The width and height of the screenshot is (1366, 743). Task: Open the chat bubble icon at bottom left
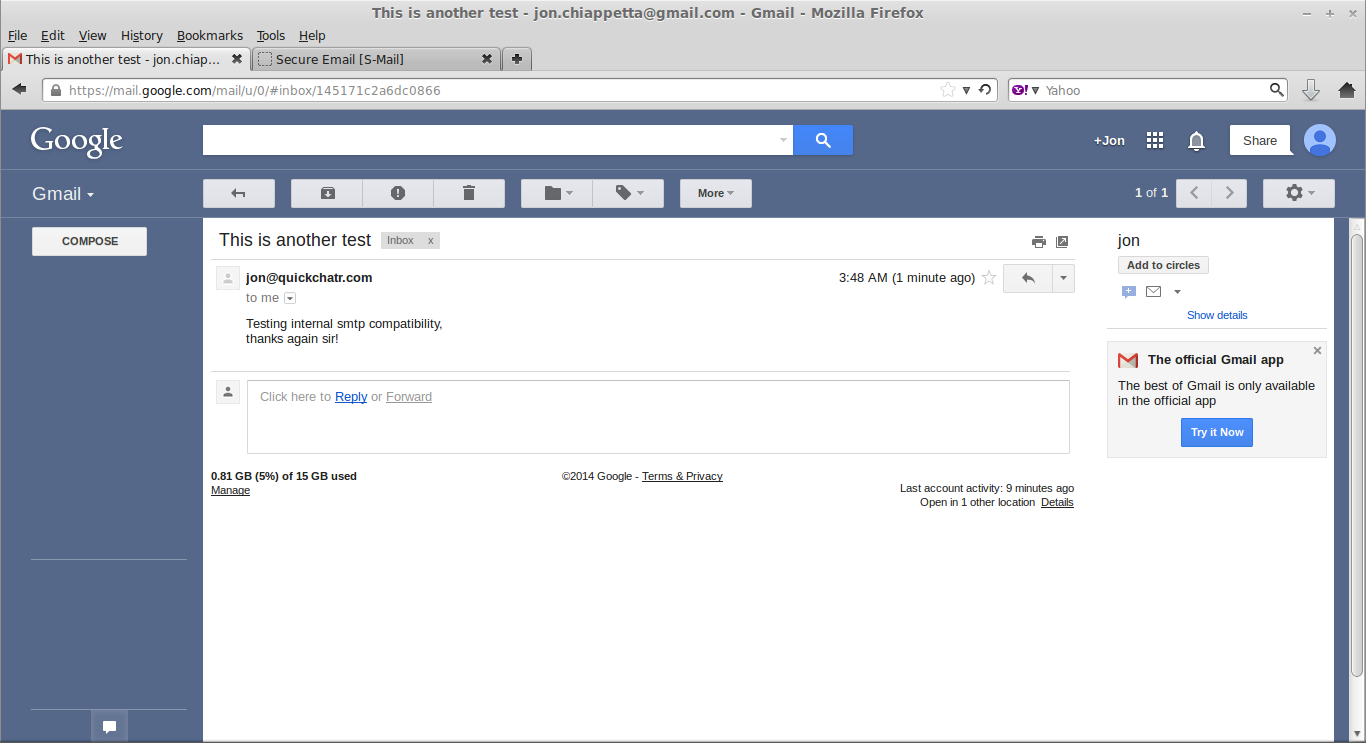click(110, 726)
